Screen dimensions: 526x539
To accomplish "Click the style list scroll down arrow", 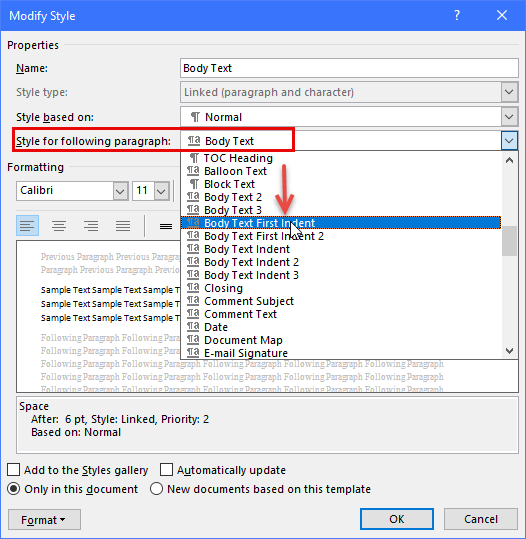I will tap(509, 351).
